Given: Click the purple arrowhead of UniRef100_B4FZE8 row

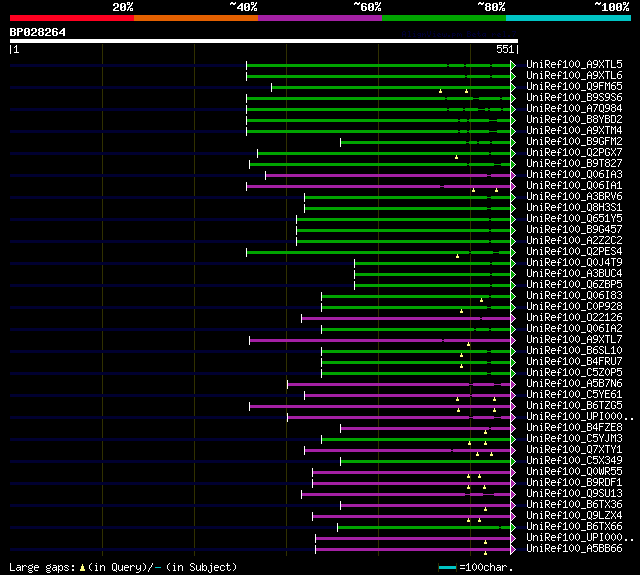Looking at the screenshot, I should point(513,428).
